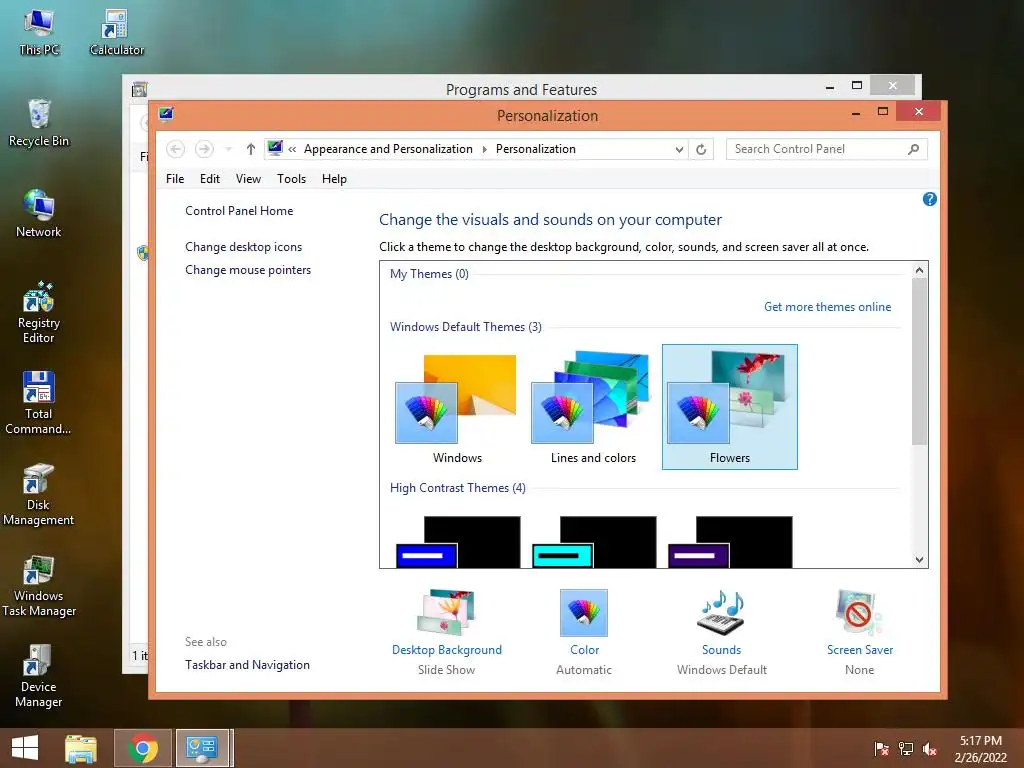Open This PC desktop icon

[x=39, y=33]
